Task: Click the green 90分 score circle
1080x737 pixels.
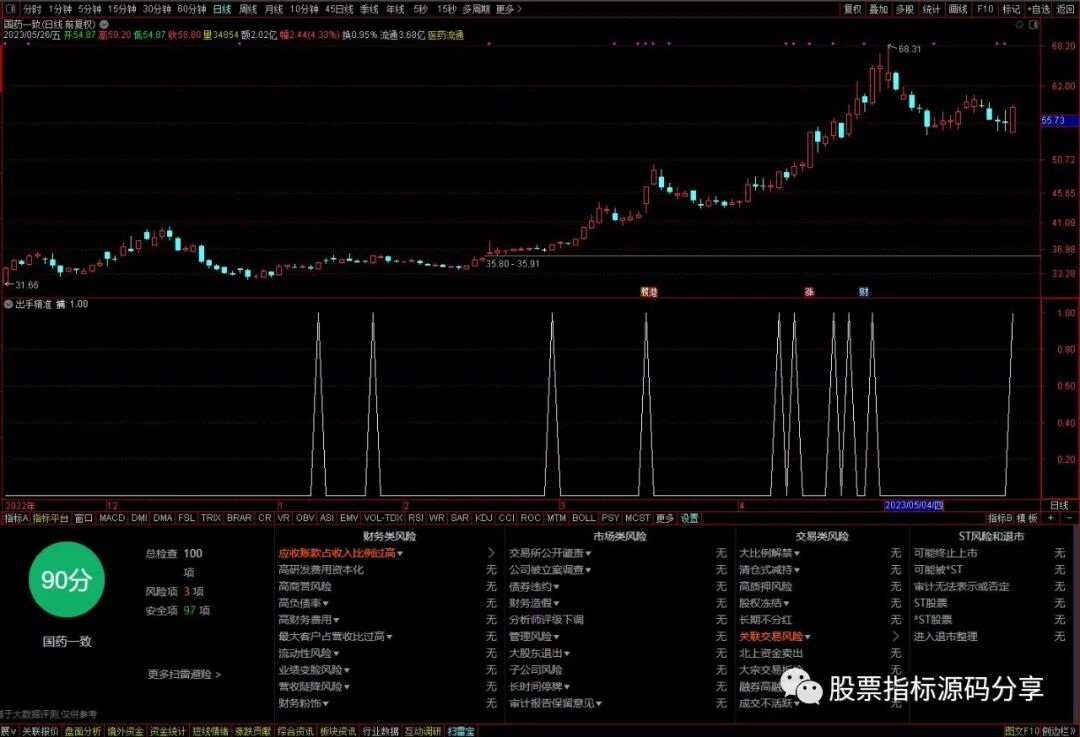Action: pyautogui.click(x=66, y=579)
